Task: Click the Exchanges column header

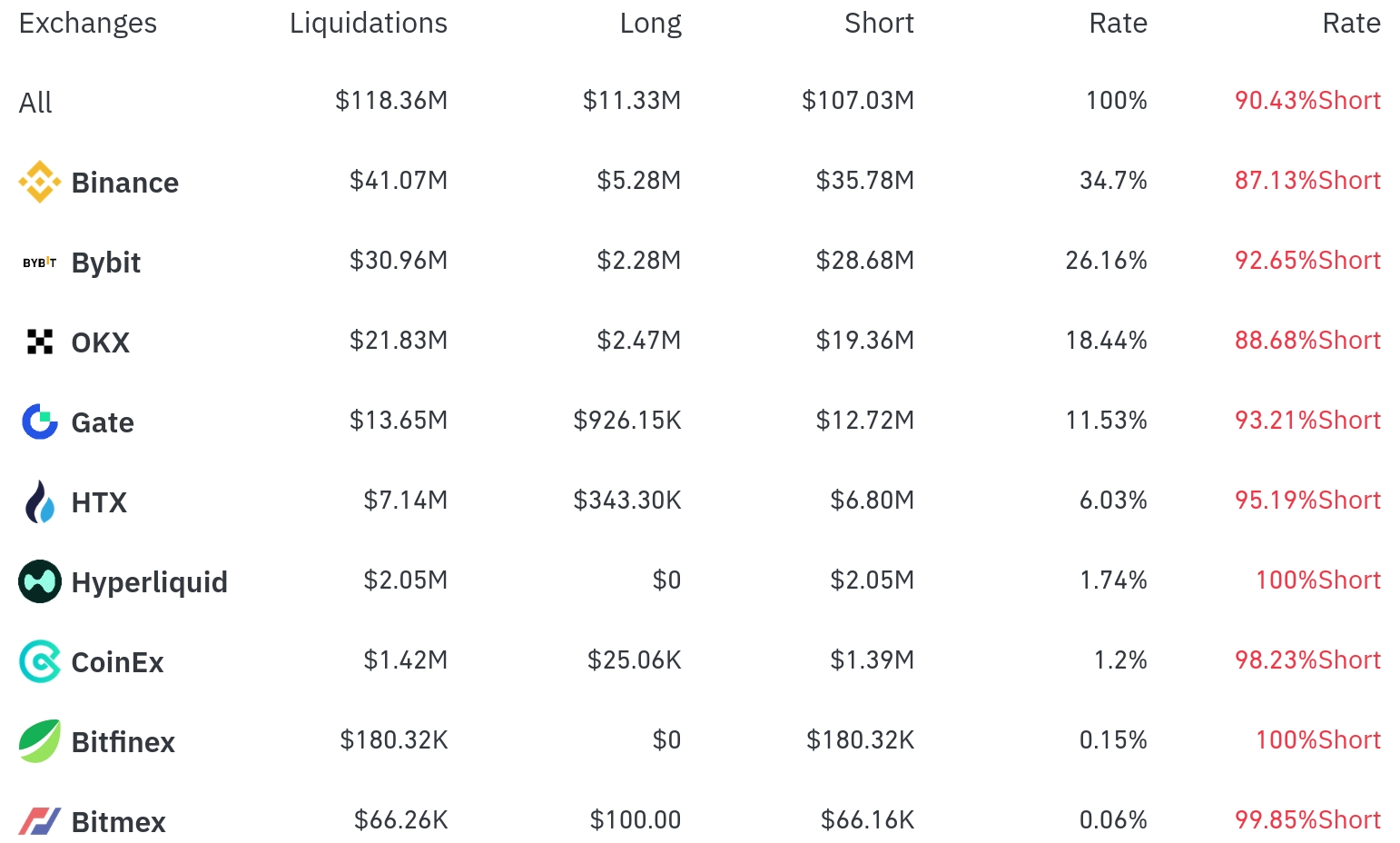Action: 88,24
